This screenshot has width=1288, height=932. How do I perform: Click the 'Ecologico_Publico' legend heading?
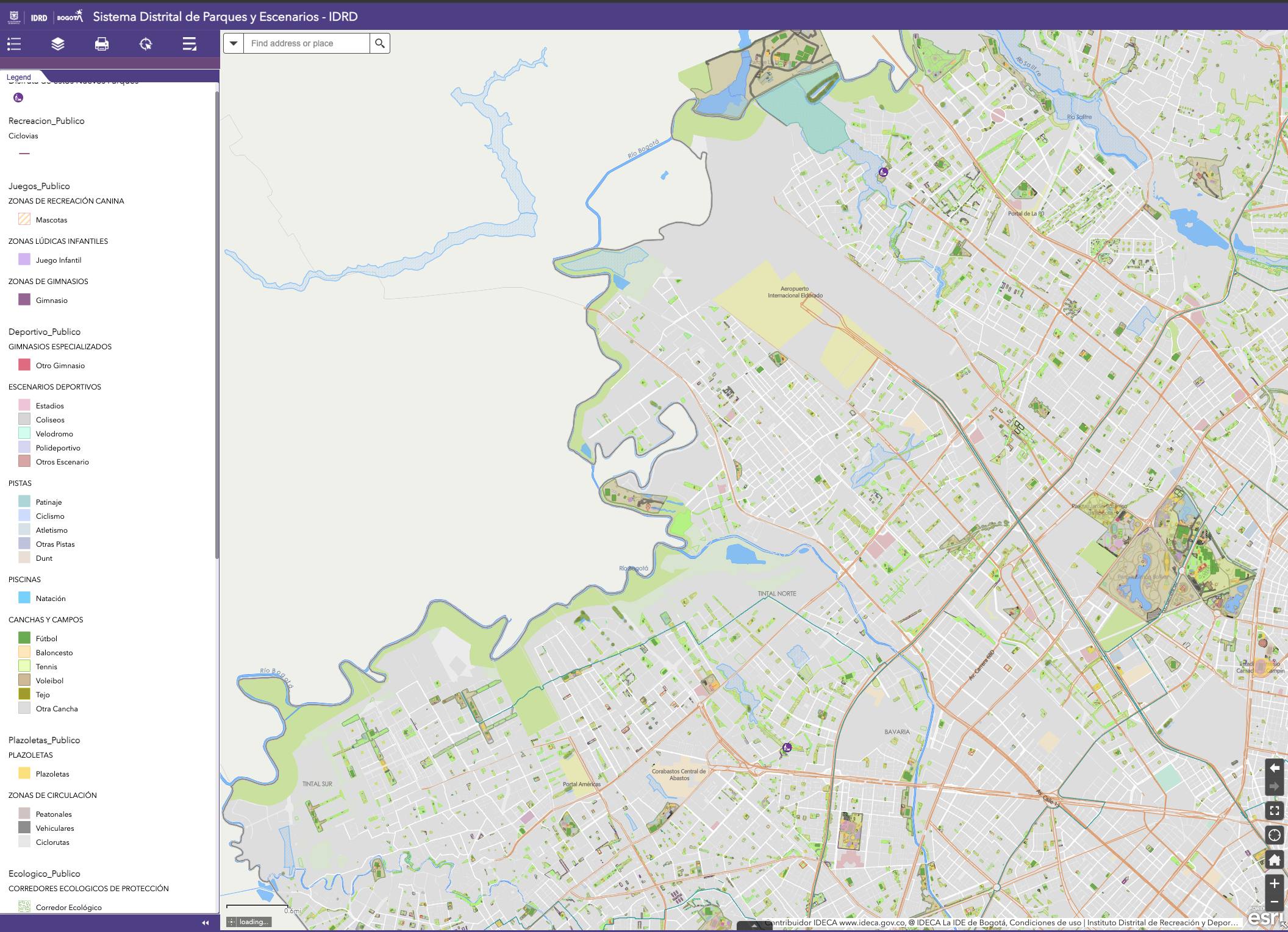coord(44,873)
